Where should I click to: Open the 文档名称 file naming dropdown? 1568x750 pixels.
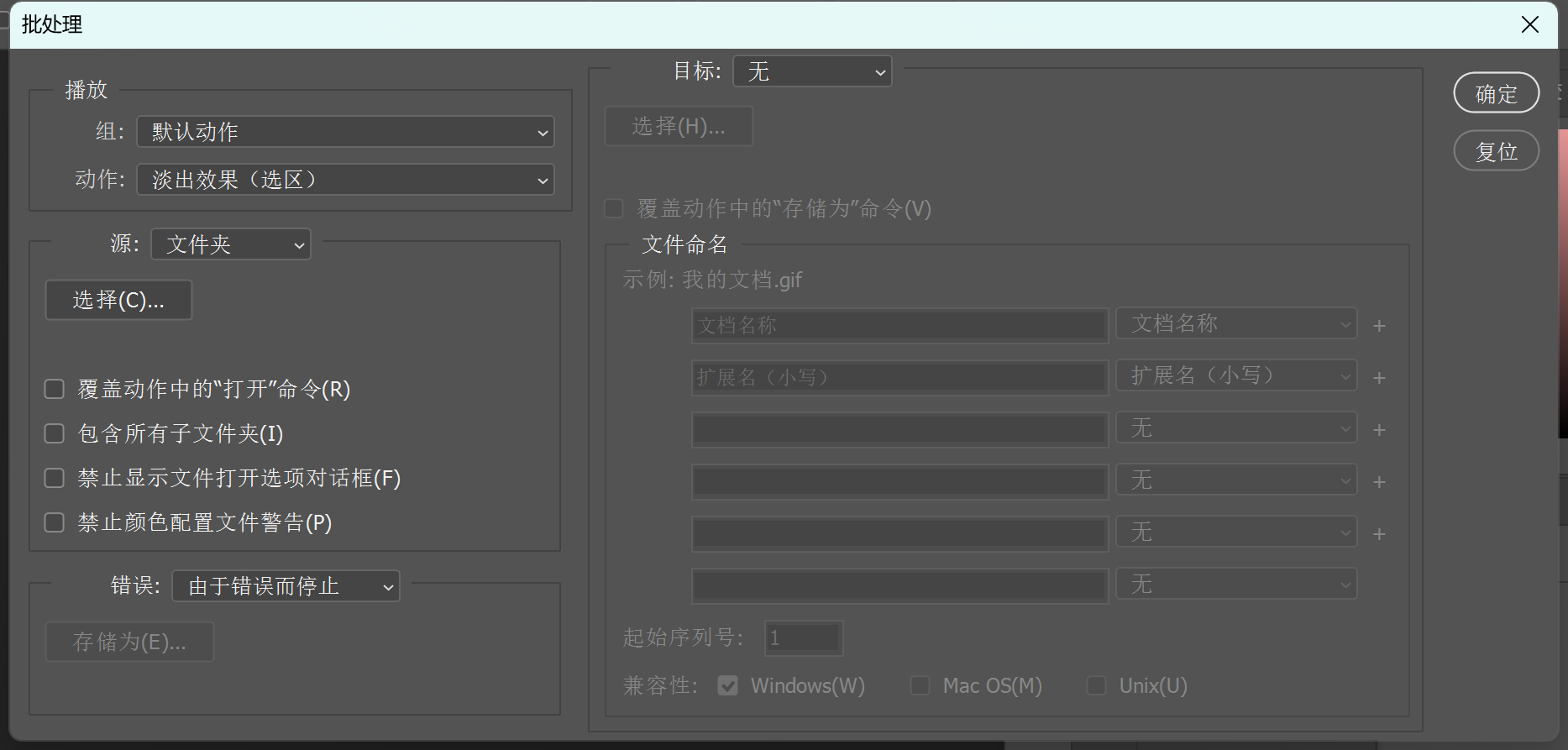(1236, 323)
